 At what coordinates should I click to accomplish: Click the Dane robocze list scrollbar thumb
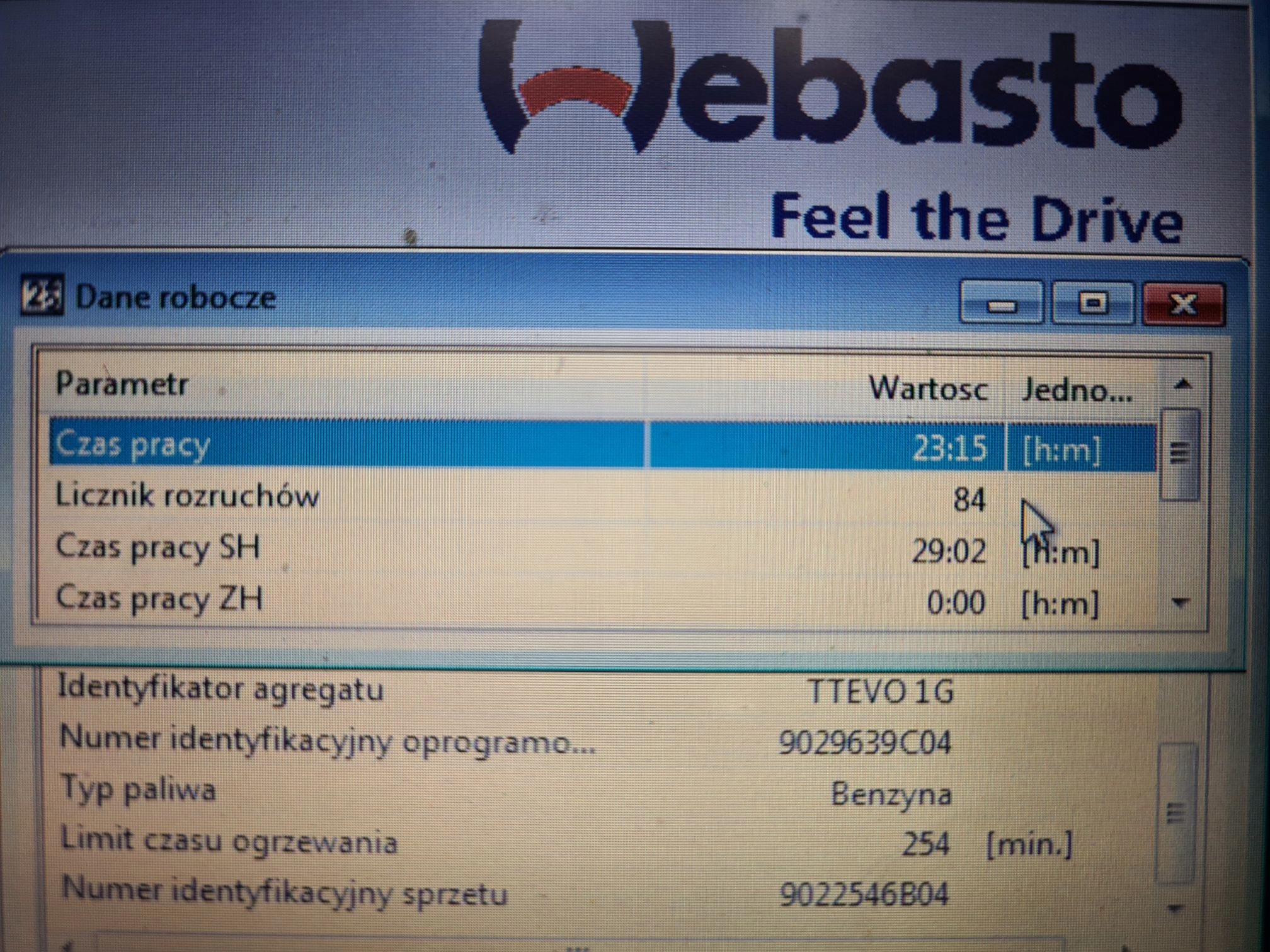coord(1180,453)
